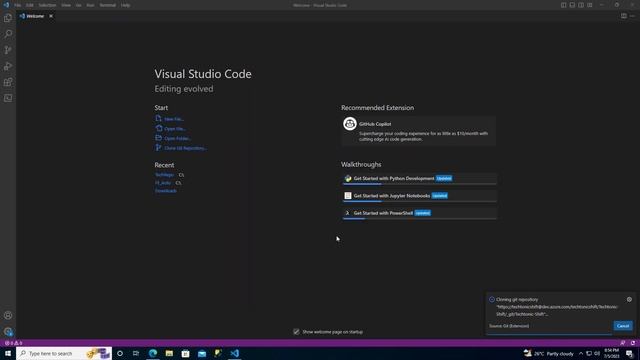Open the Terminal menu
The height and width of the screenshot is (360, 640).
[x=108, y=5]
